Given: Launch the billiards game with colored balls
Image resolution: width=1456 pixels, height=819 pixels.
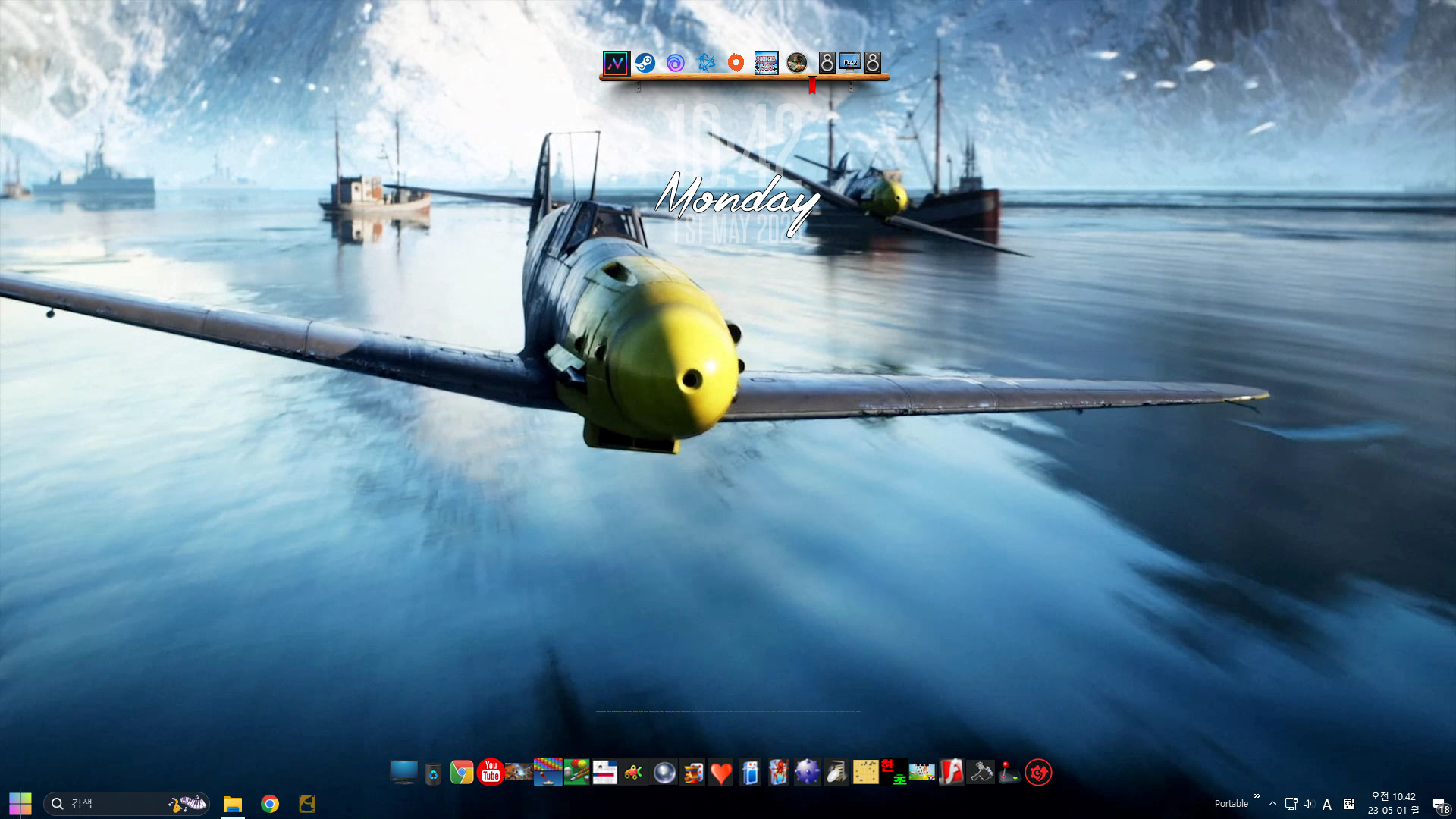Looking at the screenshot, I should (x=576, y=772).
